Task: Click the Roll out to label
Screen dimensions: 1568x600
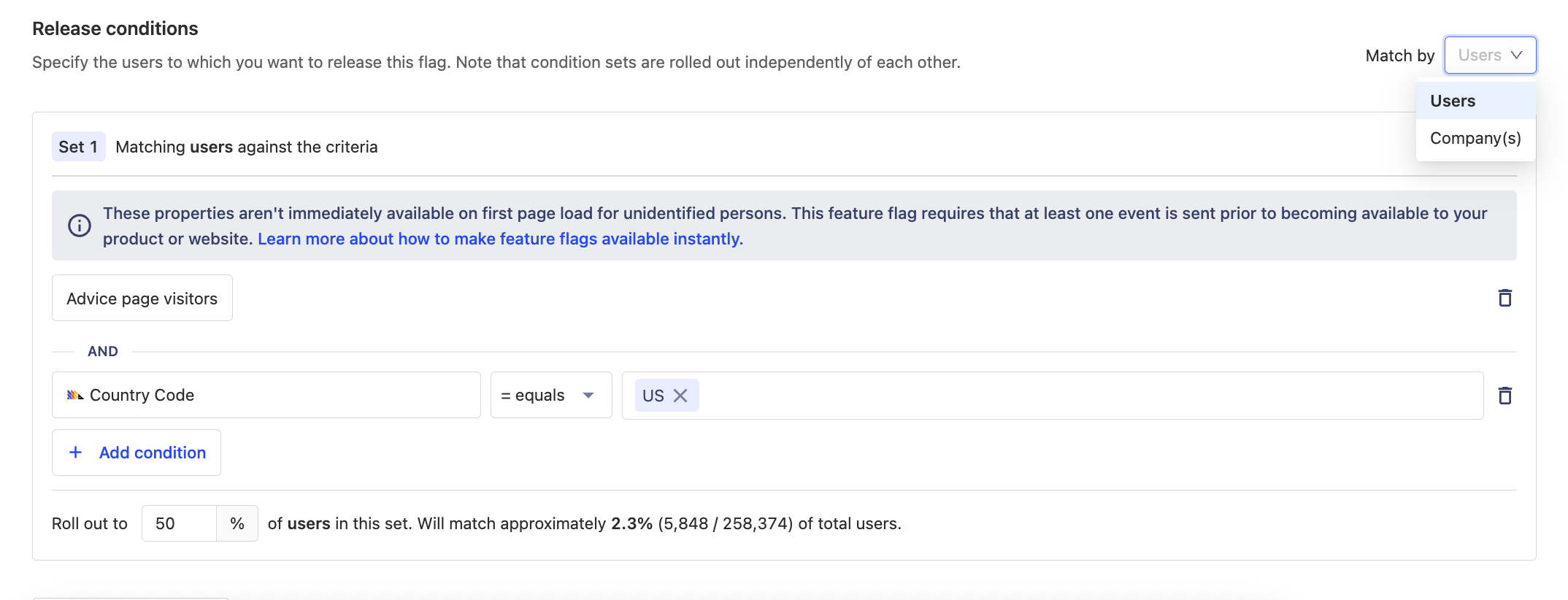Action: [x=90, y=523]
